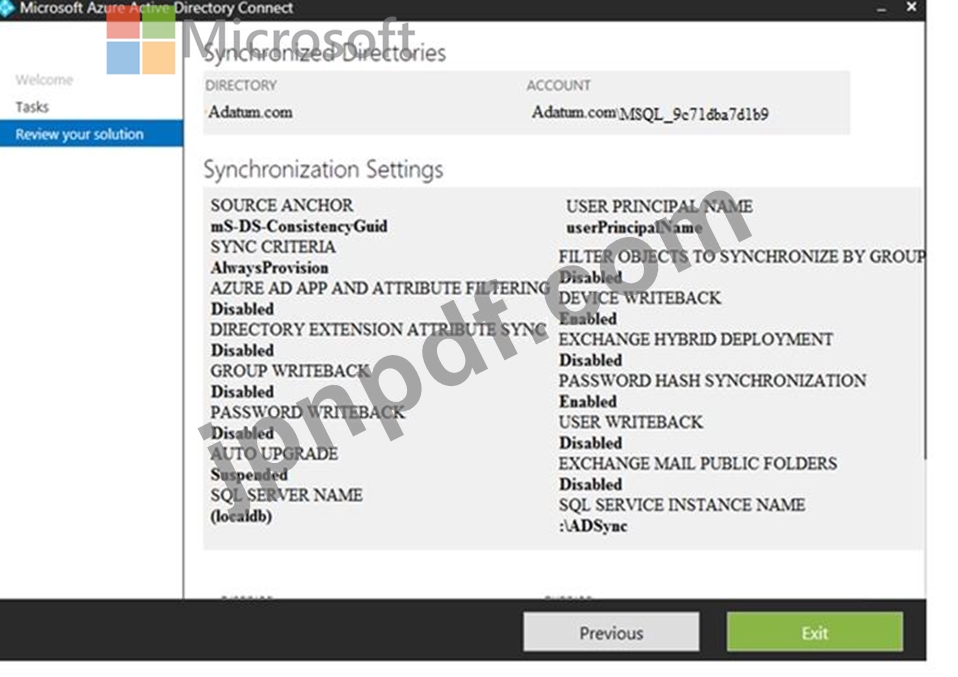This screenshot has height=677, width=958.
Task: Select the Synchronization Settings heading
Action: pyautogui.click(x=323, y=170)
